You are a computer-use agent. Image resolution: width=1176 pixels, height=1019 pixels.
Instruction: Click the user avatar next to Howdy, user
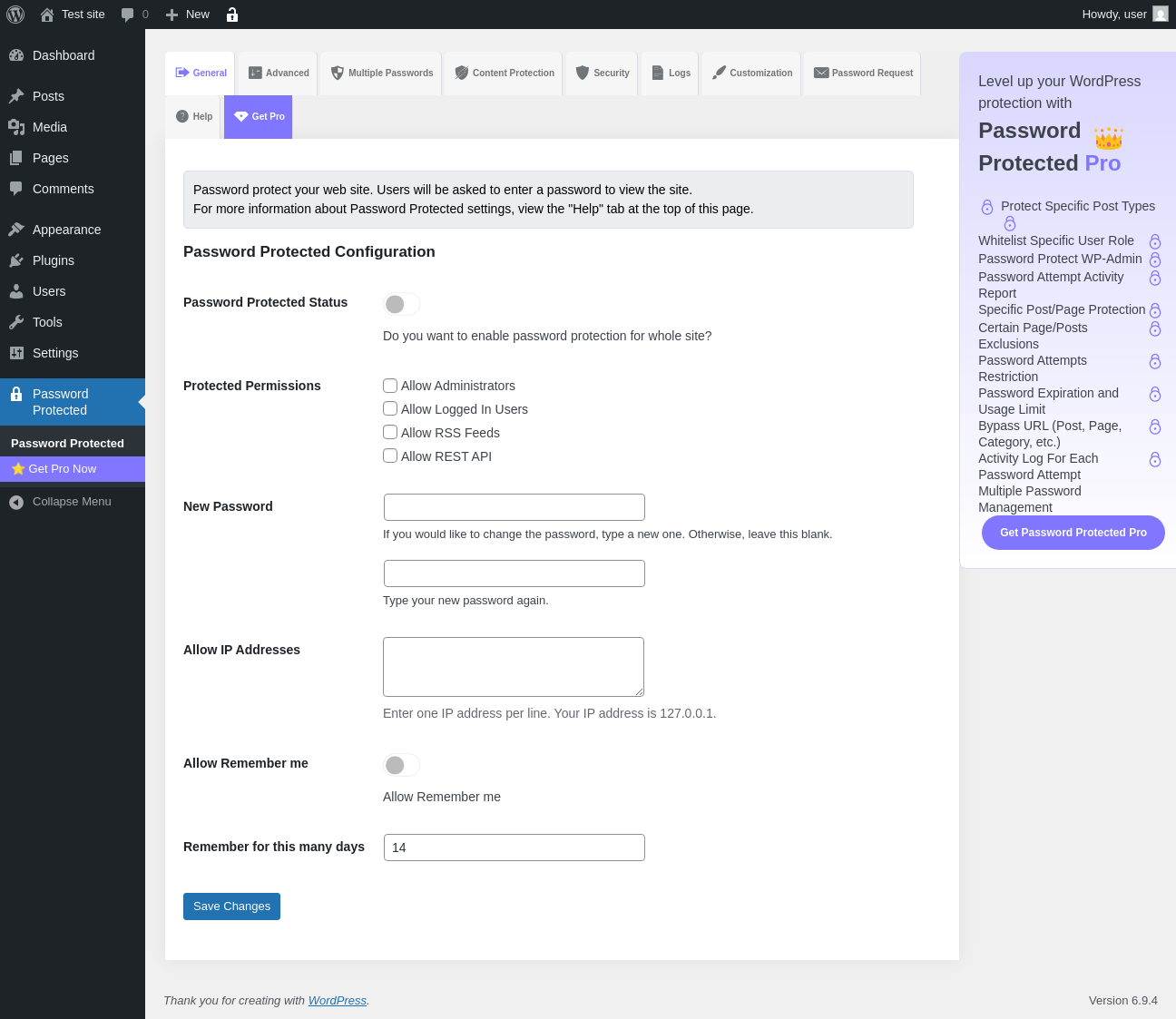pos(1161,14)
